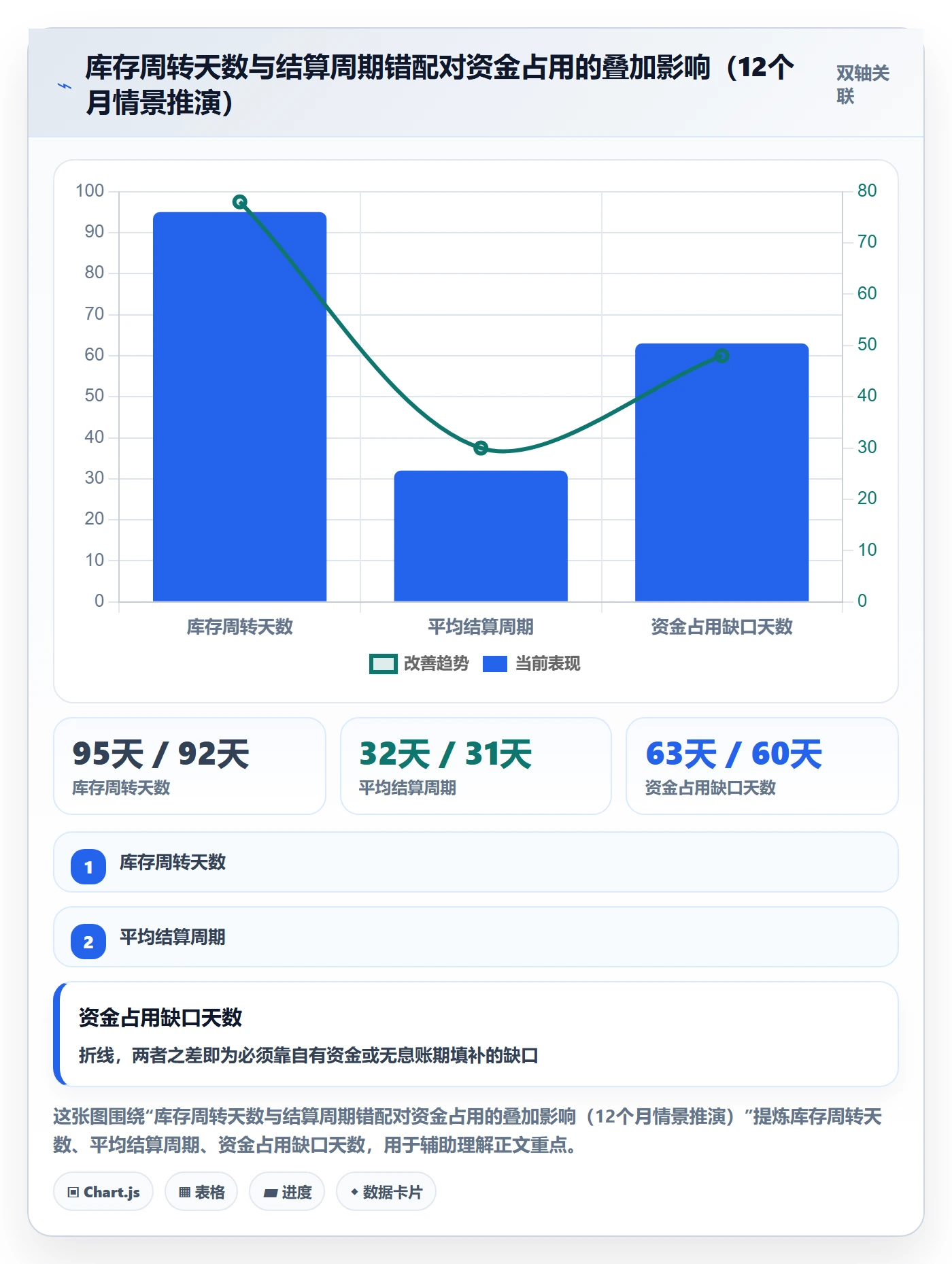Screen dimensions: 952x1264
Task: Click the summary paragraph starting with 这张图围绕
Action: coord(468,1131)
